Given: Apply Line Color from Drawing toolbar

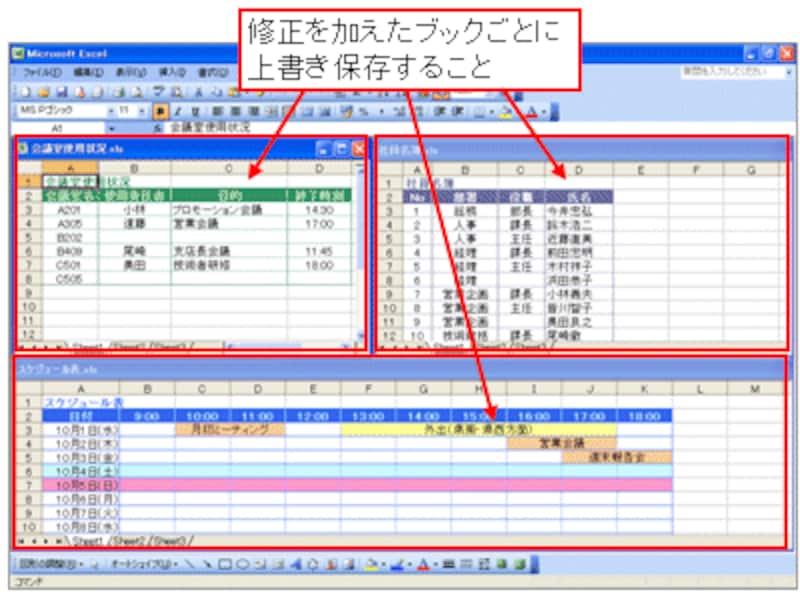Looking at the screenshot, I should (399, 564).
